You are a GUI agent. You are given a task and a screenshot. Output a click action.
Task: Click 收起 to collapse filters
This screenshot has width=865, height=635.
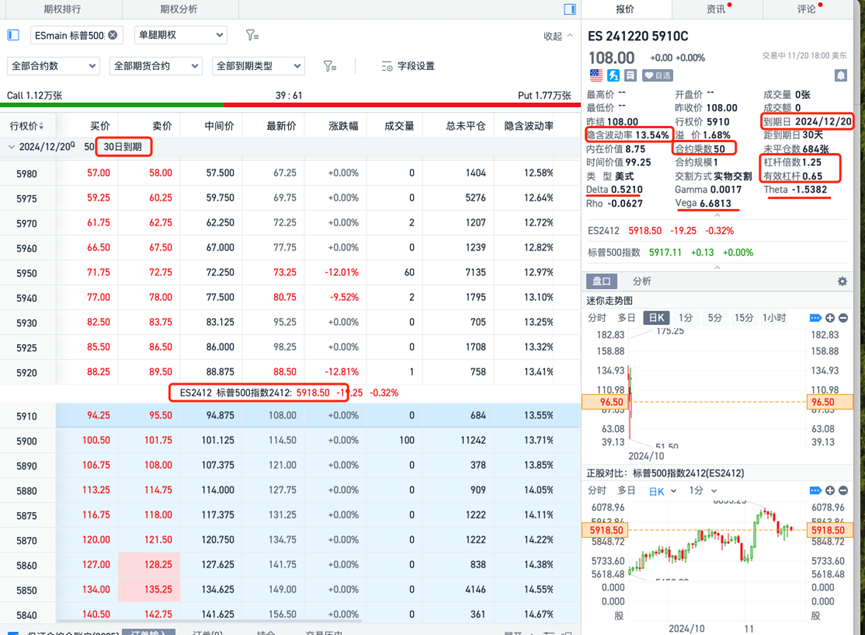pyautogui.click(x=556, y=35)
